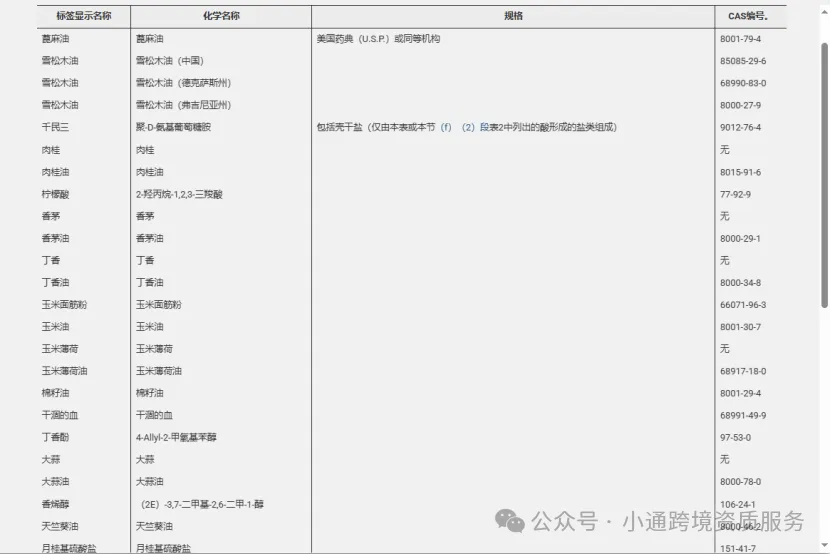Click chemical name 雪松木油 (弗吉尼亚州)
Image resolution: width=831 pixels, height=554 pixels.
pos(183,105)
